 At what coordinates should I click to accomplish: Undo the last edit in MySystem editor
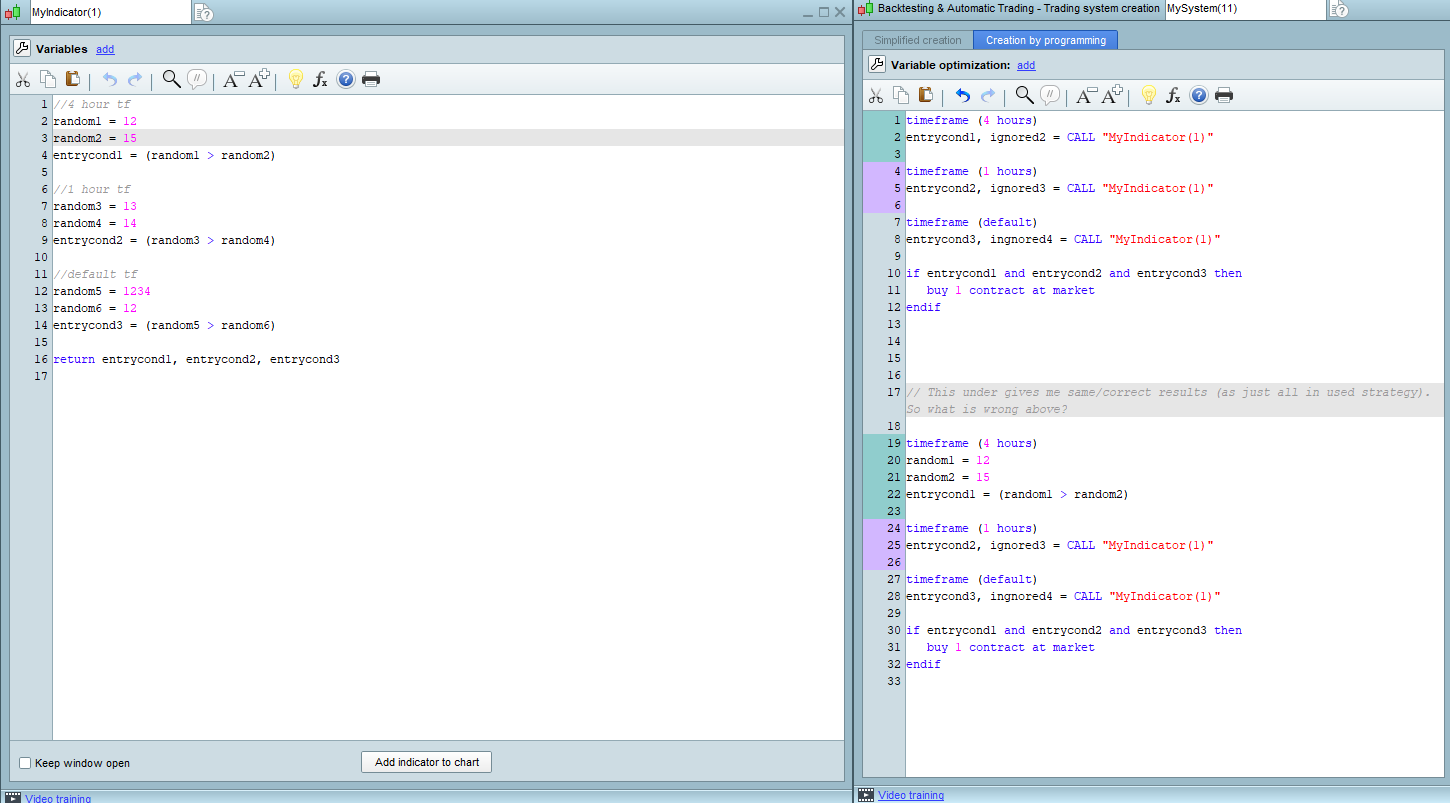pyautogui.click(x=962, y=96)
